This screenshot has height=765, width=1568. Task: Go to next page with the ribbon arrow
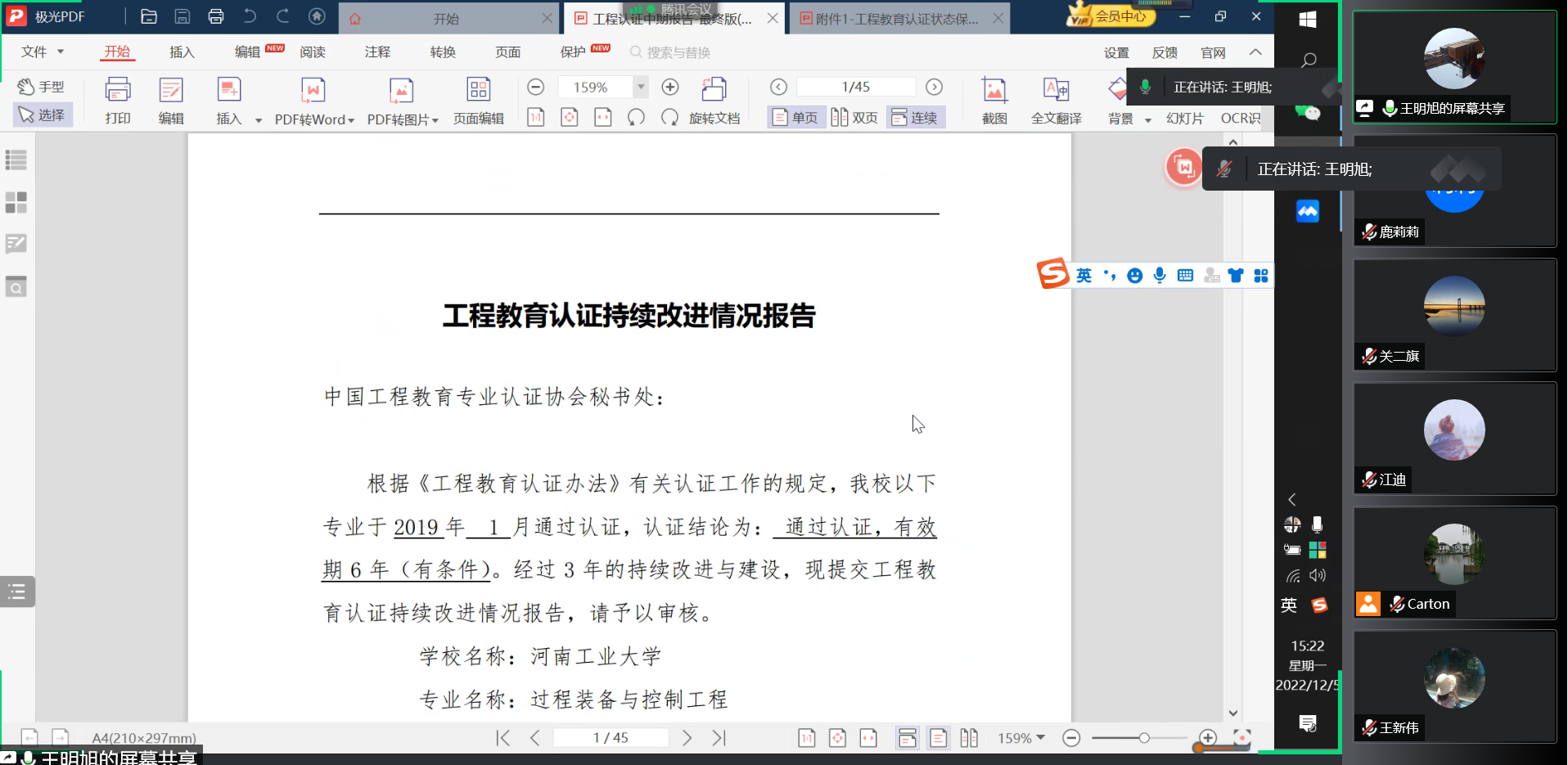[934, 87]
